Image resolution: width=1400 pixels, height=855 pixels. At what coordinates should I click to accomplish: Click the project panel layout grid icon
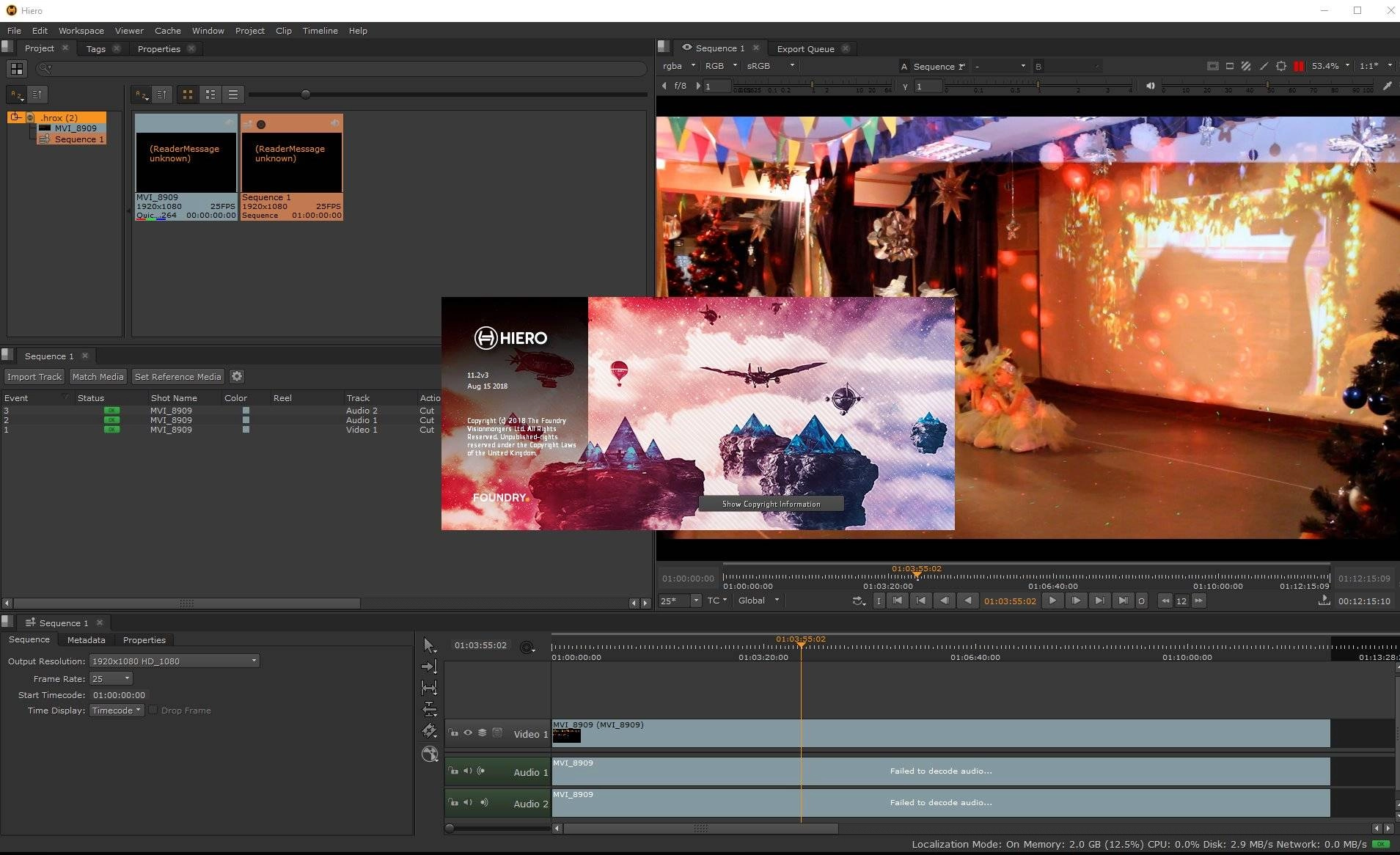click(16, 69)
